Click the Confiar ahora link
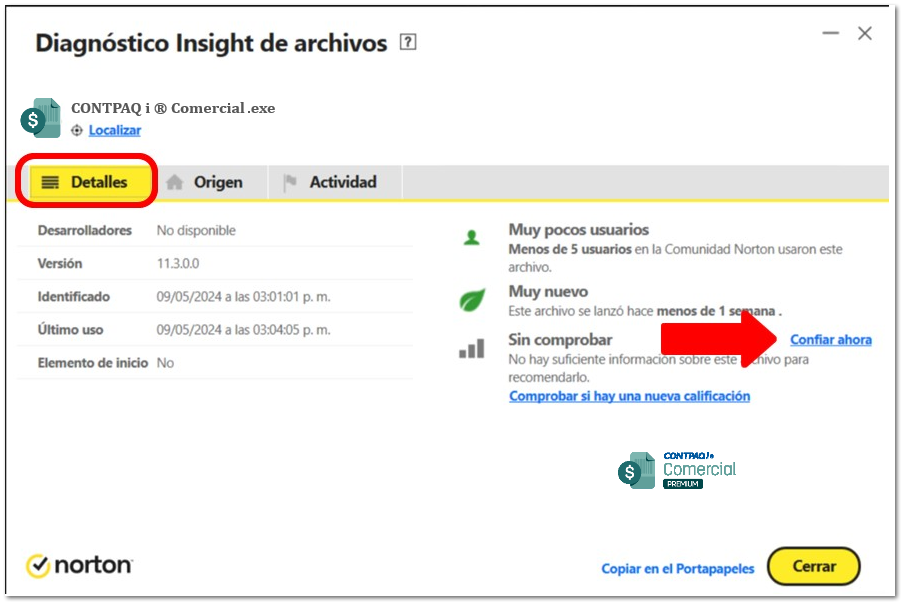 click(x=831, y=340)
